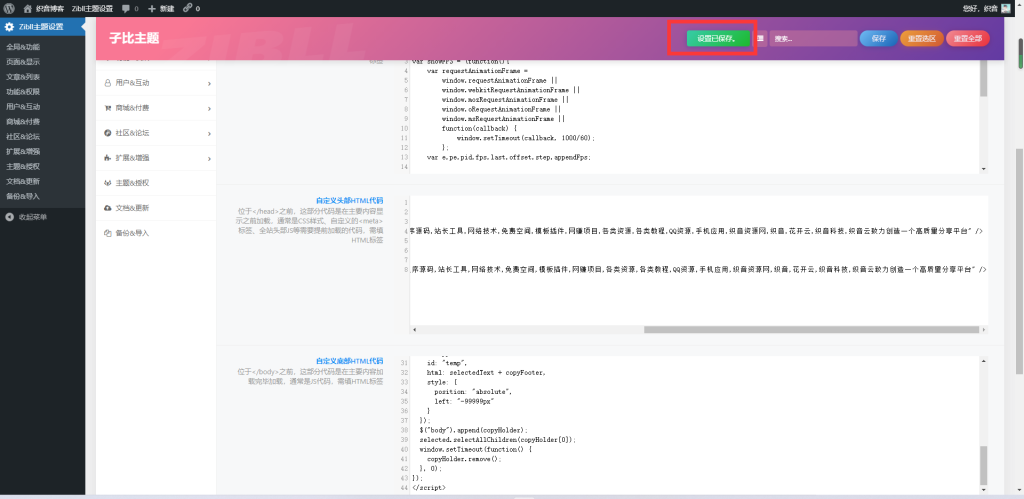Screen dimensions: 1024x499
Task: Click the vertical scrollbar of the footer HTML editor
Action: (984, 465)
